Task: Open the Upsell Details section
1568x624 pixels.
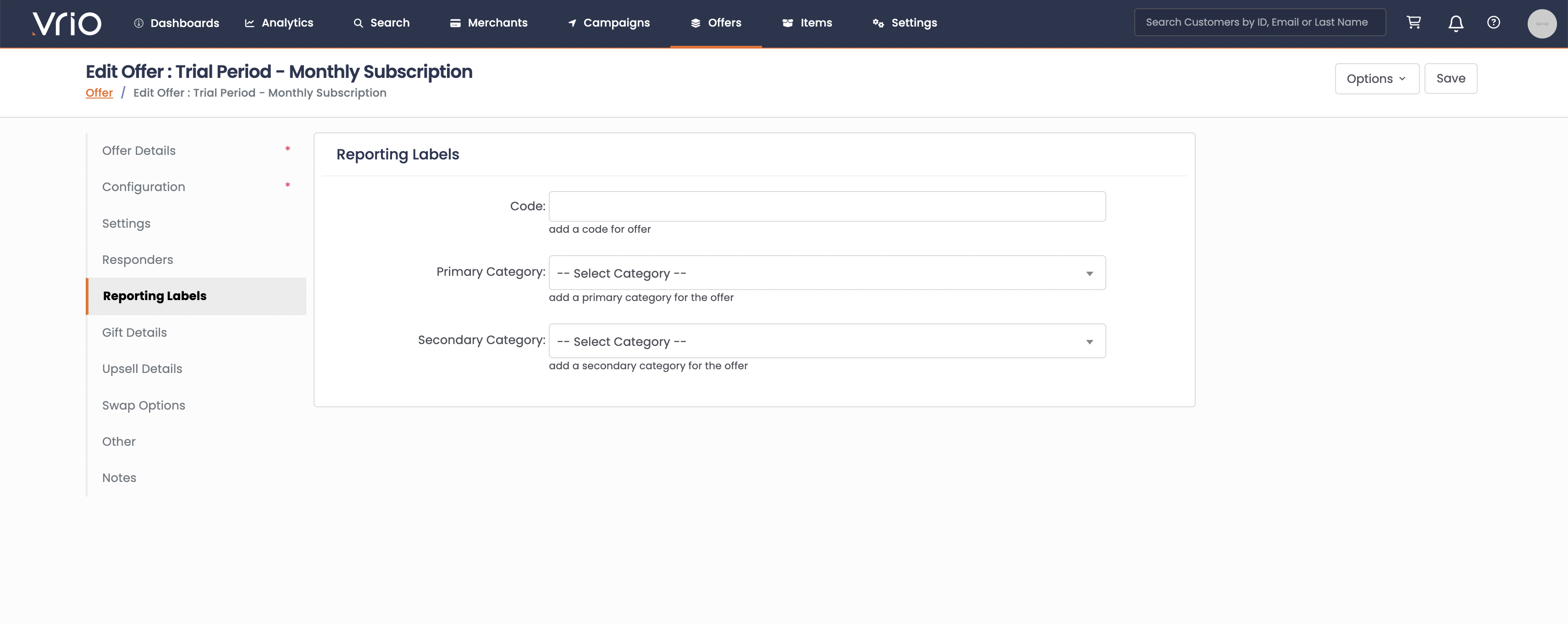Action: point(196,369)
